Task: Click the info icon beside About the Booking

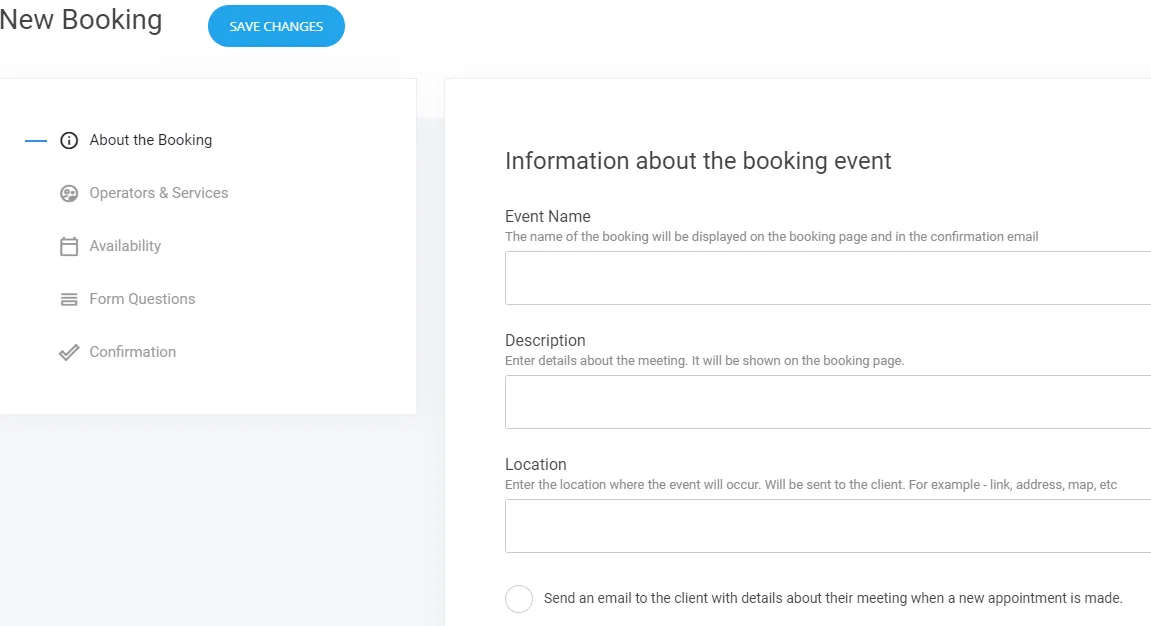Action: click(x=68, y=140)
